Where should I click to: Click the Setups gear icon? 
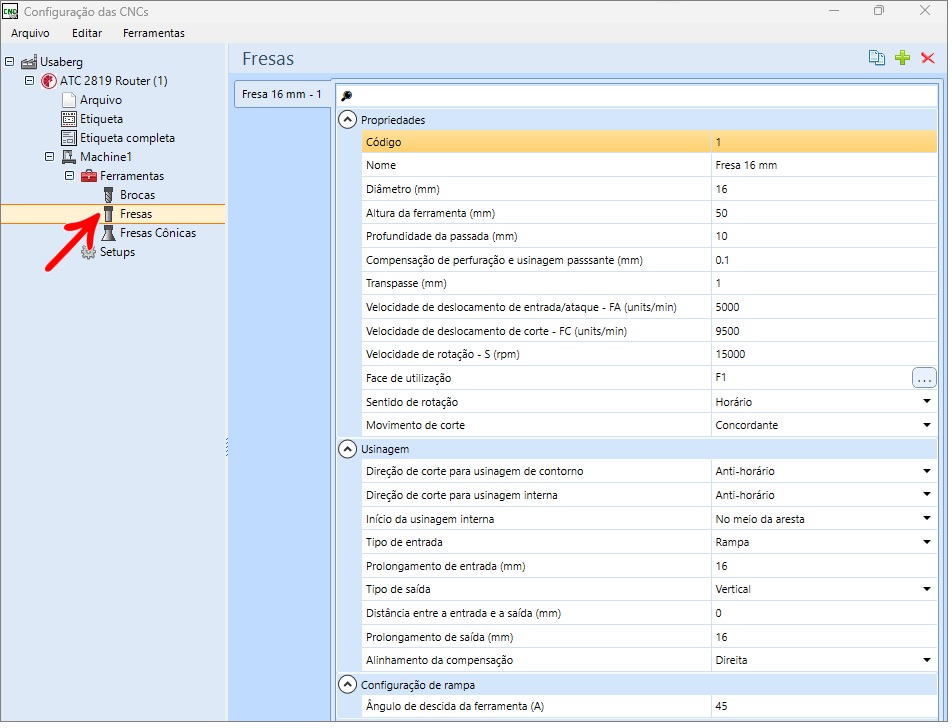89,252
